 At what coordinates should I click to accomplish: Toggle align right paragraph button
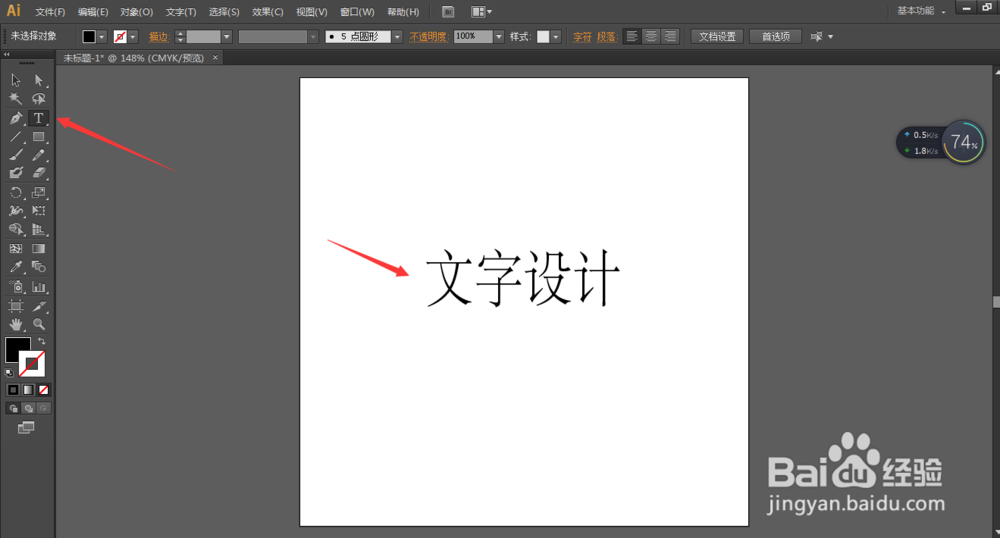click(670, 36)
